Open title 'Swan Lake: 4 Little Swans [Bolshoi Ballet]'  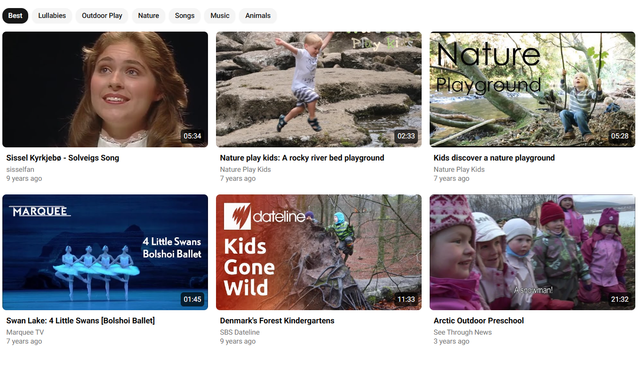(80, 321)
